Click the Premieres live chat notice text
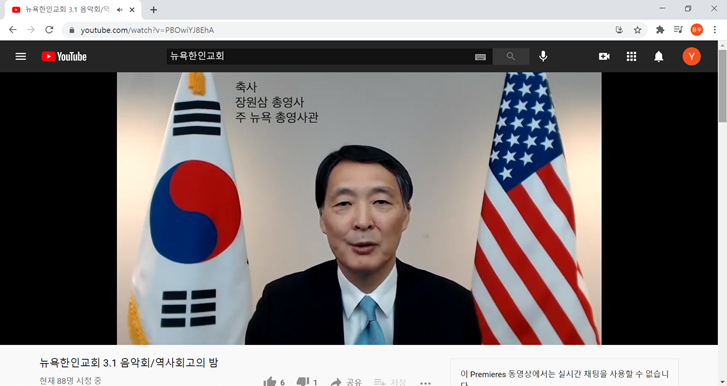 coord(564,377)
